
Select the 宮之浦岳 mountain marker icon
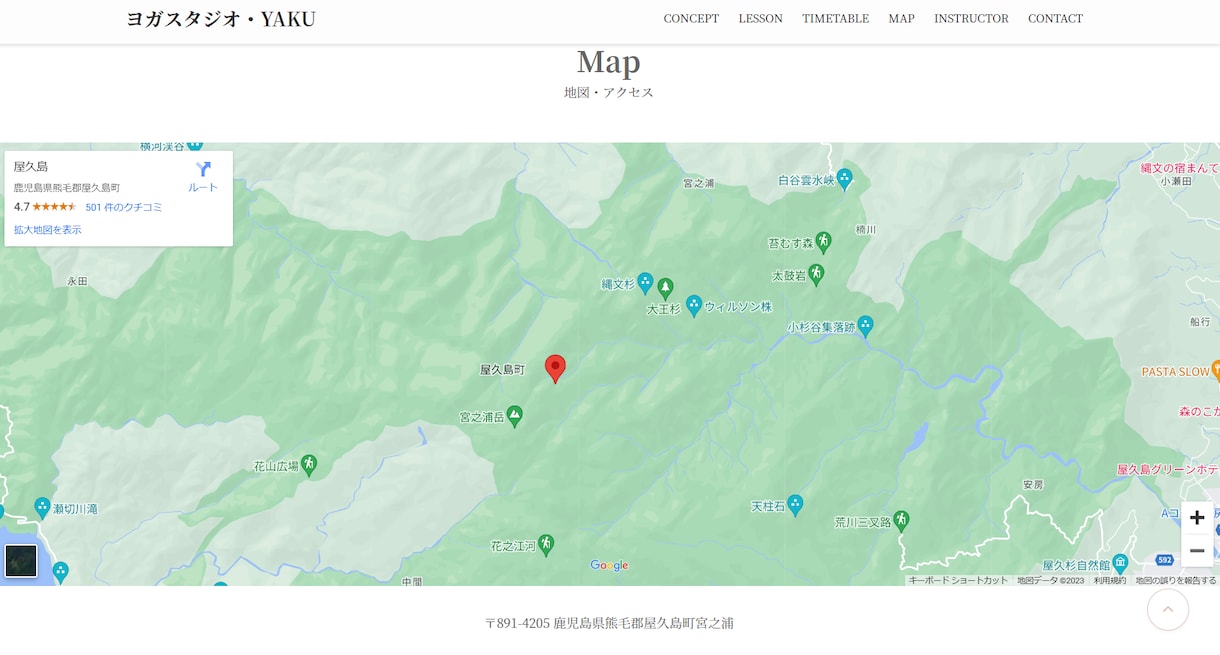coord(514,415)
